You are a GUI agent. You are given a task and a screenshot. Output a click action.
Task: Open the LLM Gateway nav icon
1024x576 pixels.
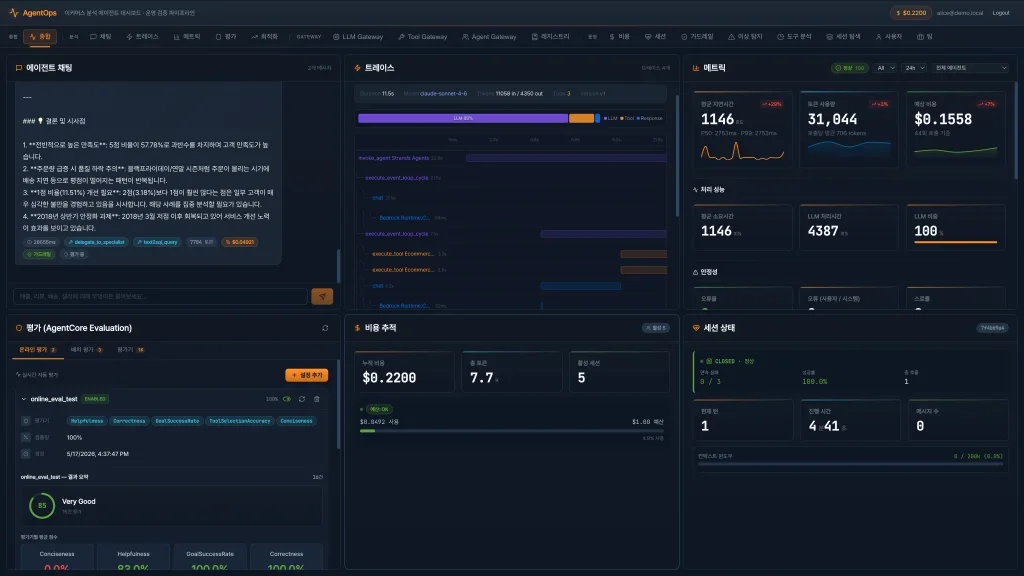336,37
